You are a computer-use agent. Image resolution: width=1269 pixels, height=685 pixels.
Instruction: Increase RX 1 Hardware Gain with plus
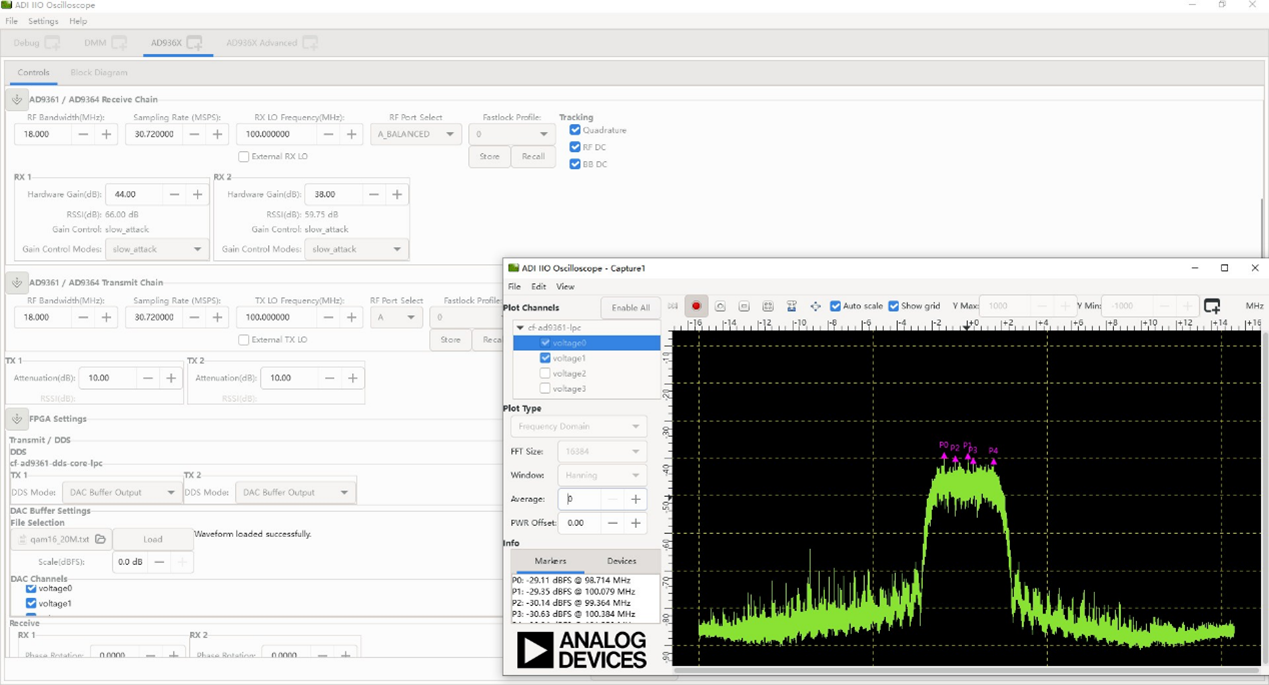click(198, 194)
